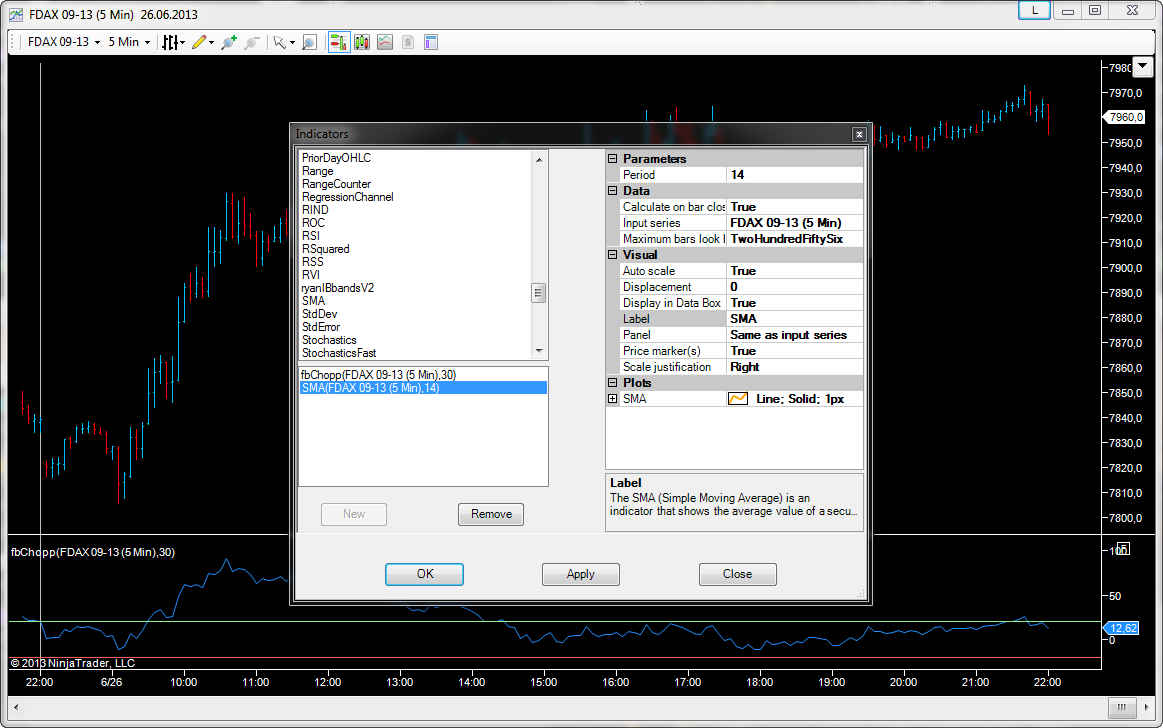
Task: Collapse the Data section
Action: [613, 191]
